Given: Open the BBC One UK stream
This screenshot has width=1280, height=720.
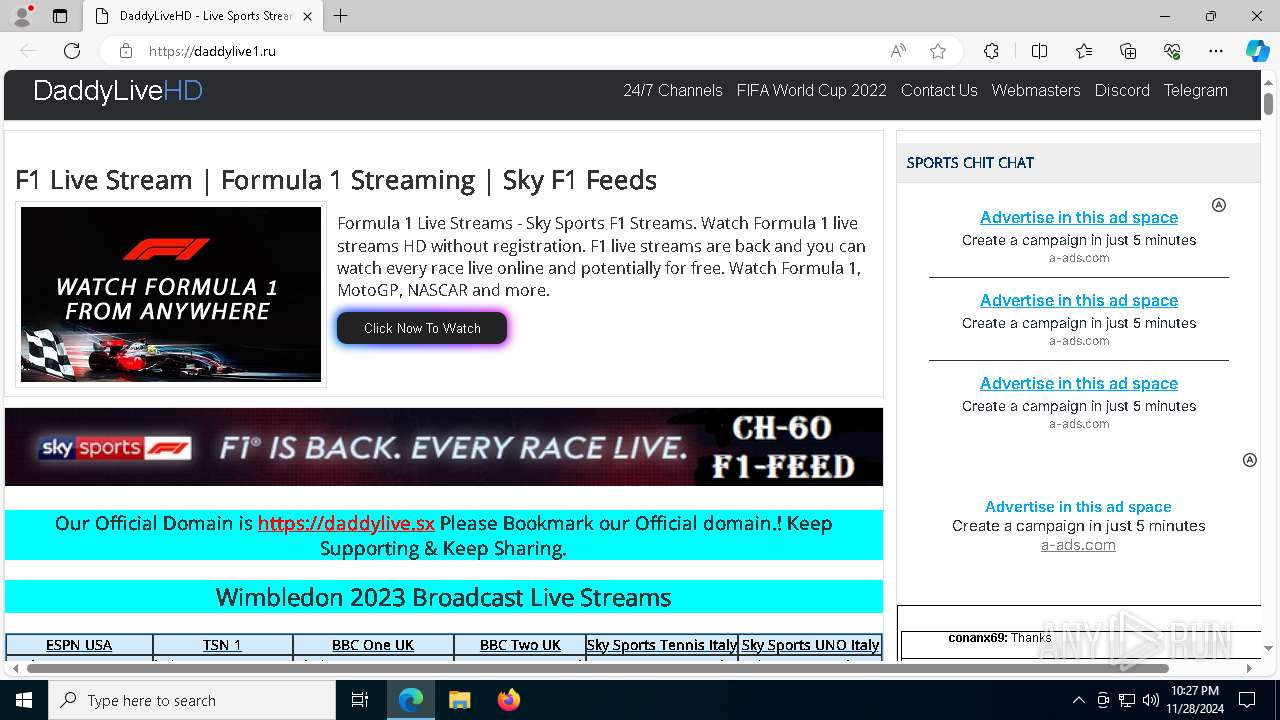Looking at the screenshot, I should [x=373, y=645].
